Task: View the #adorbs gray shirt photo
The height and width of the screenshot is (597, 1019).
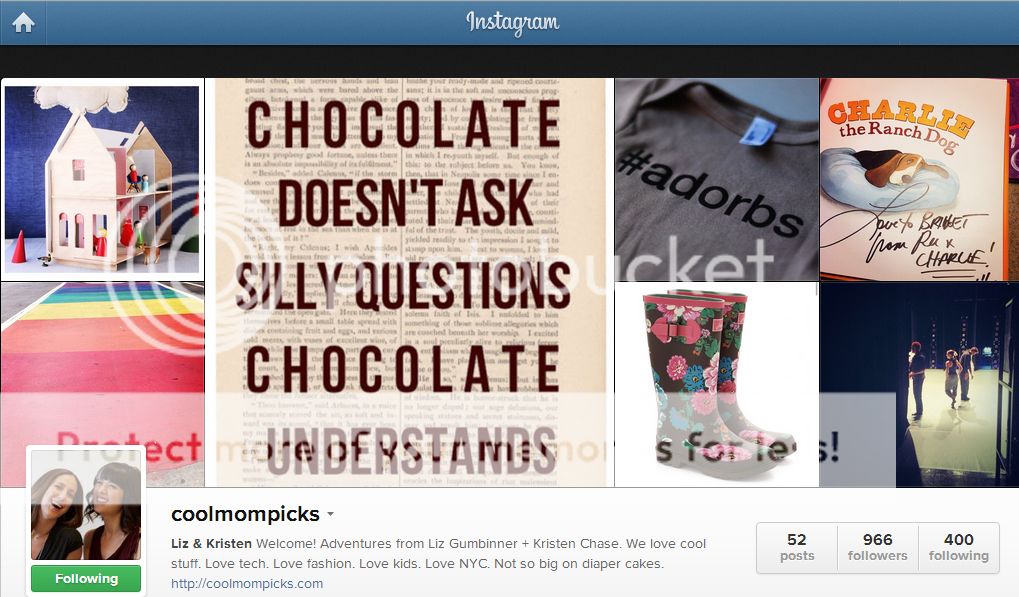Action: tap(716, 179)
